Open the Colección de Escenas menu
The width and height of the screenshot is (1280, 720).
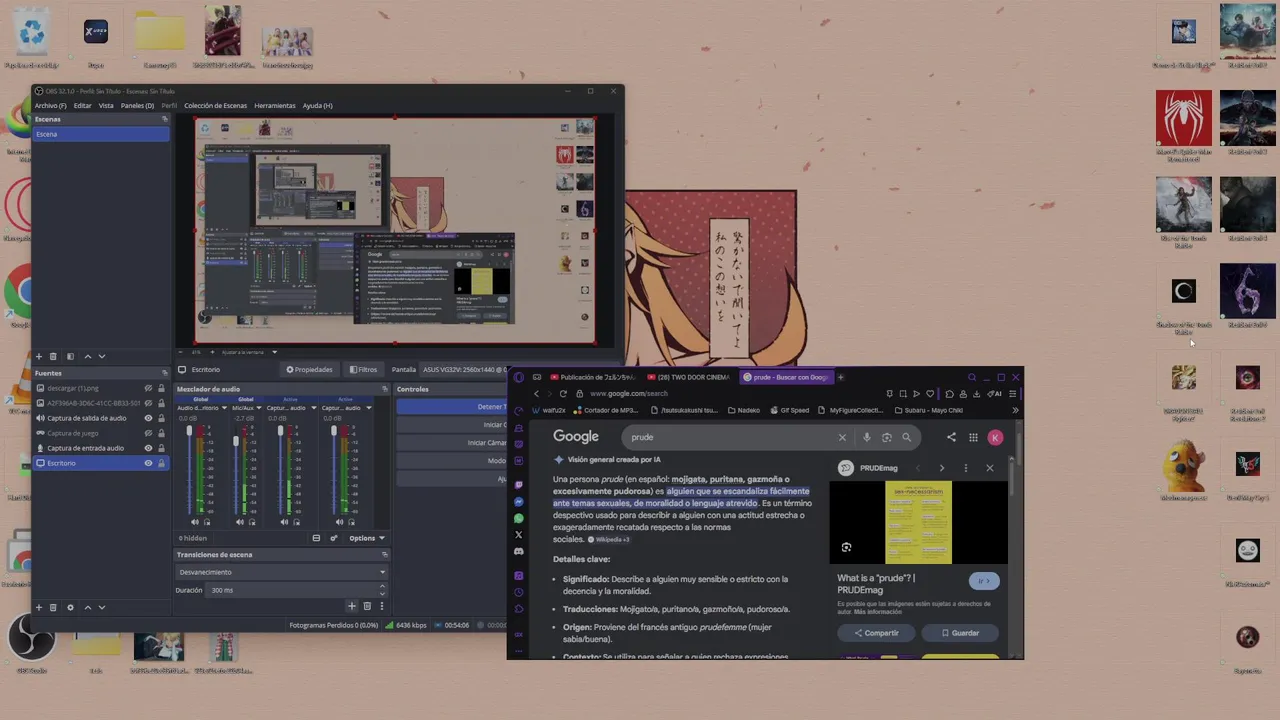coord(215,105)
